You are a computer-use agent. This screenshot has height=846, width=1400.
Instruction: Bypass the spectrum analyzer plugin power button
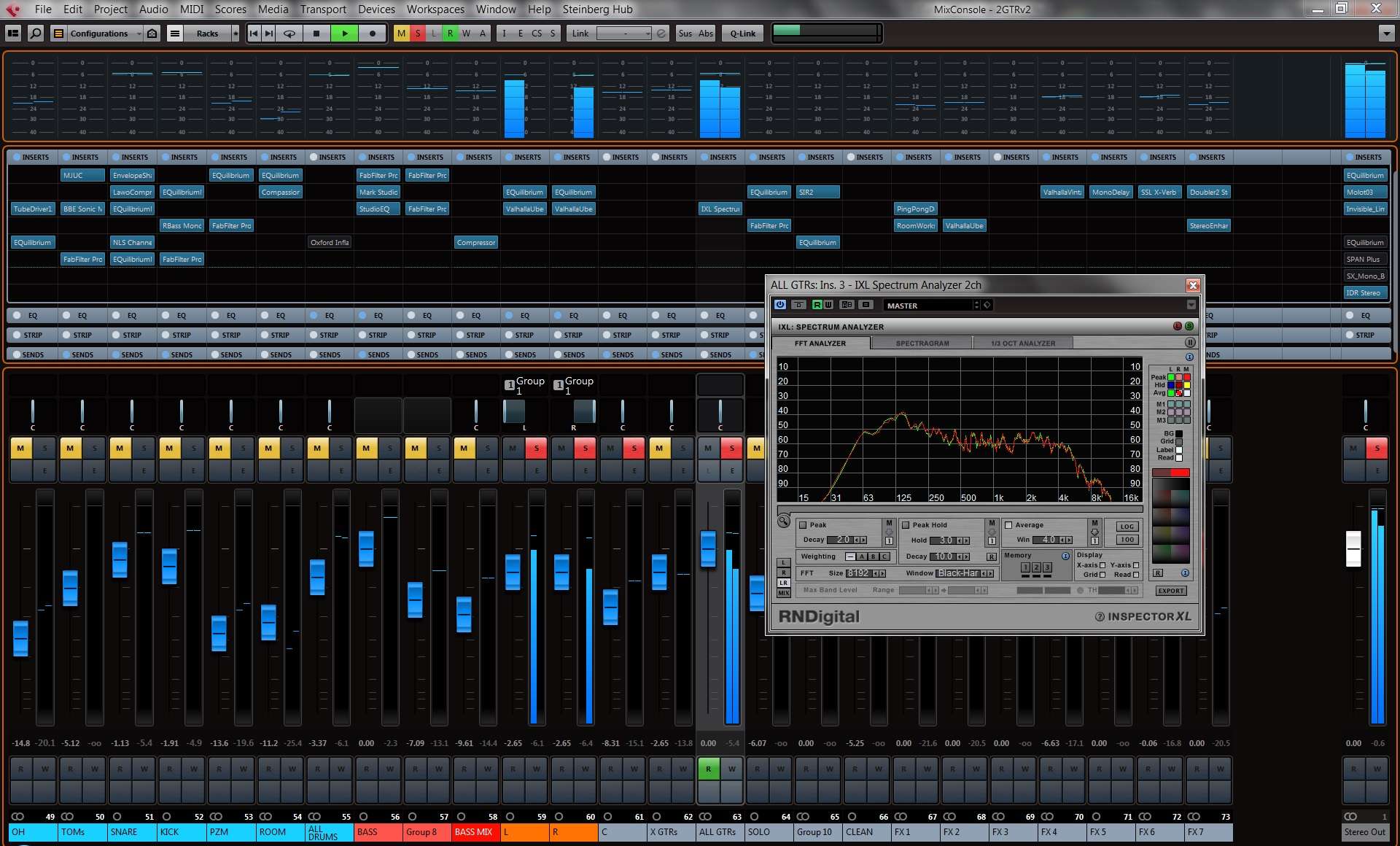pos(780,305)
